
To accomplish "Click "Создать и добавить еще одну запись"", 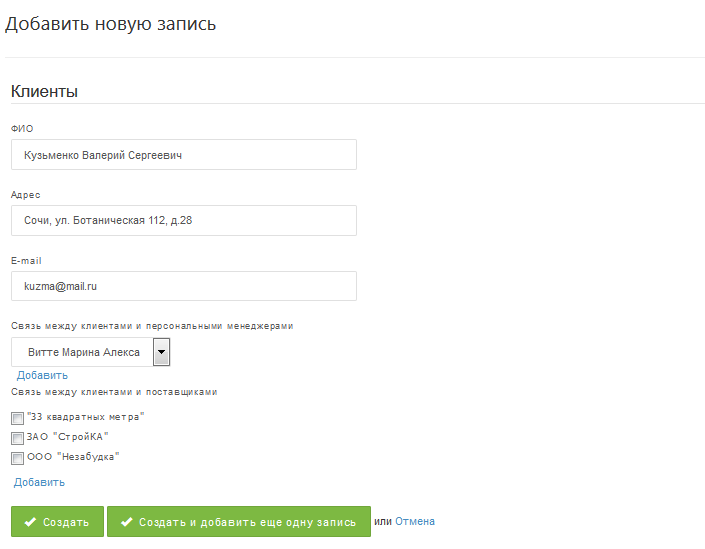I will click(x=247, y=522).
